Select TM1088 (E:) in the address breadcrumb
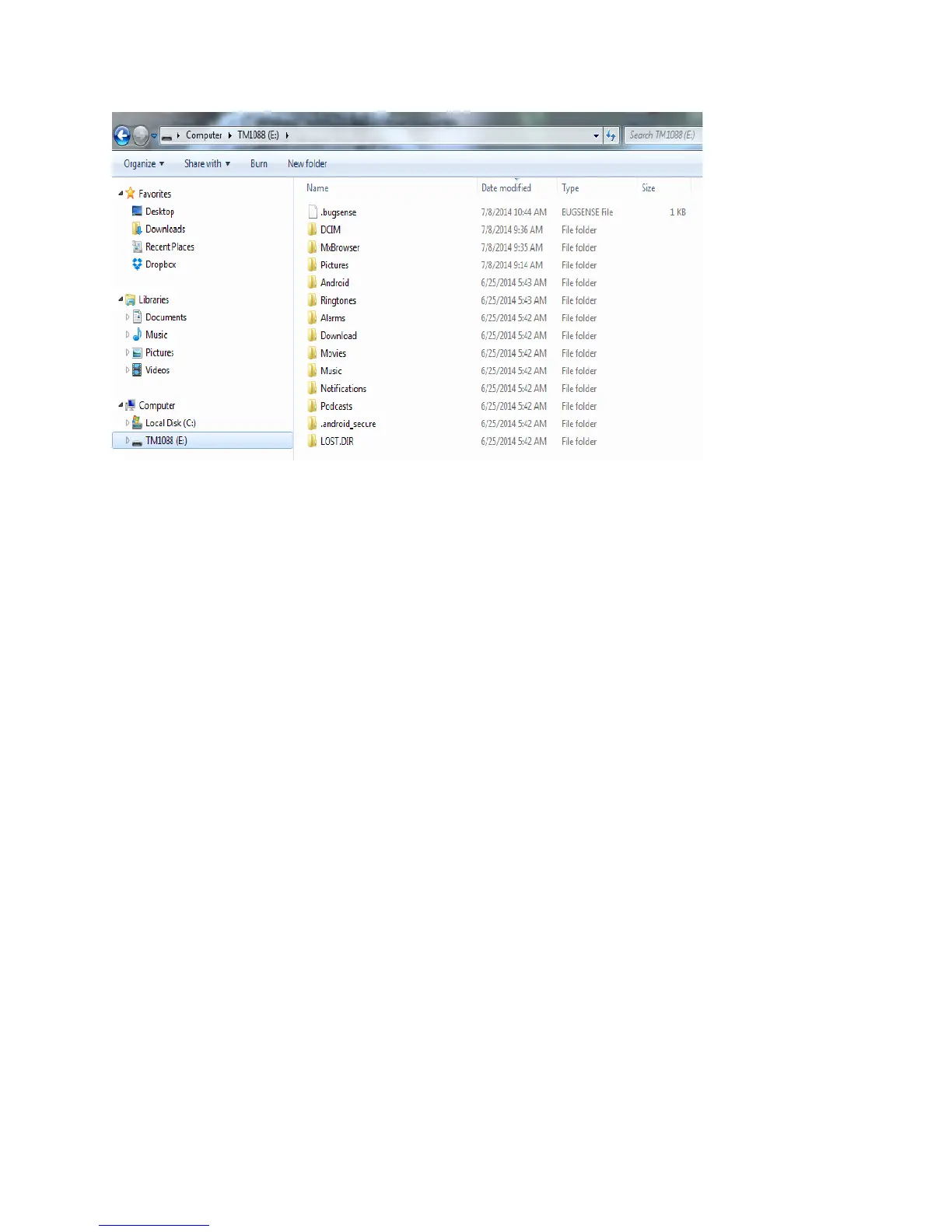Image resolution: width=952 pixels, height=1232 pixels. (257, 135)
